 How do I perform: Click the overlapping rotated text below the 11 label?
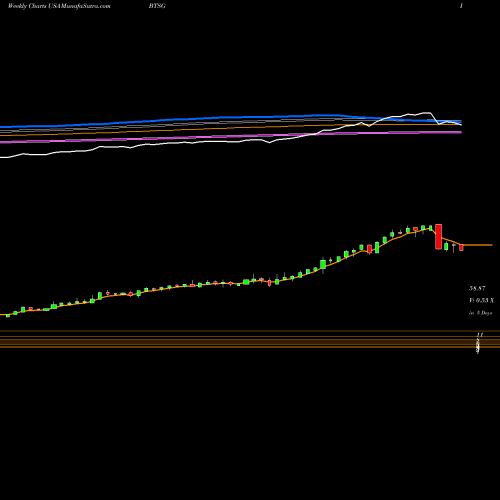click(479, 346)
